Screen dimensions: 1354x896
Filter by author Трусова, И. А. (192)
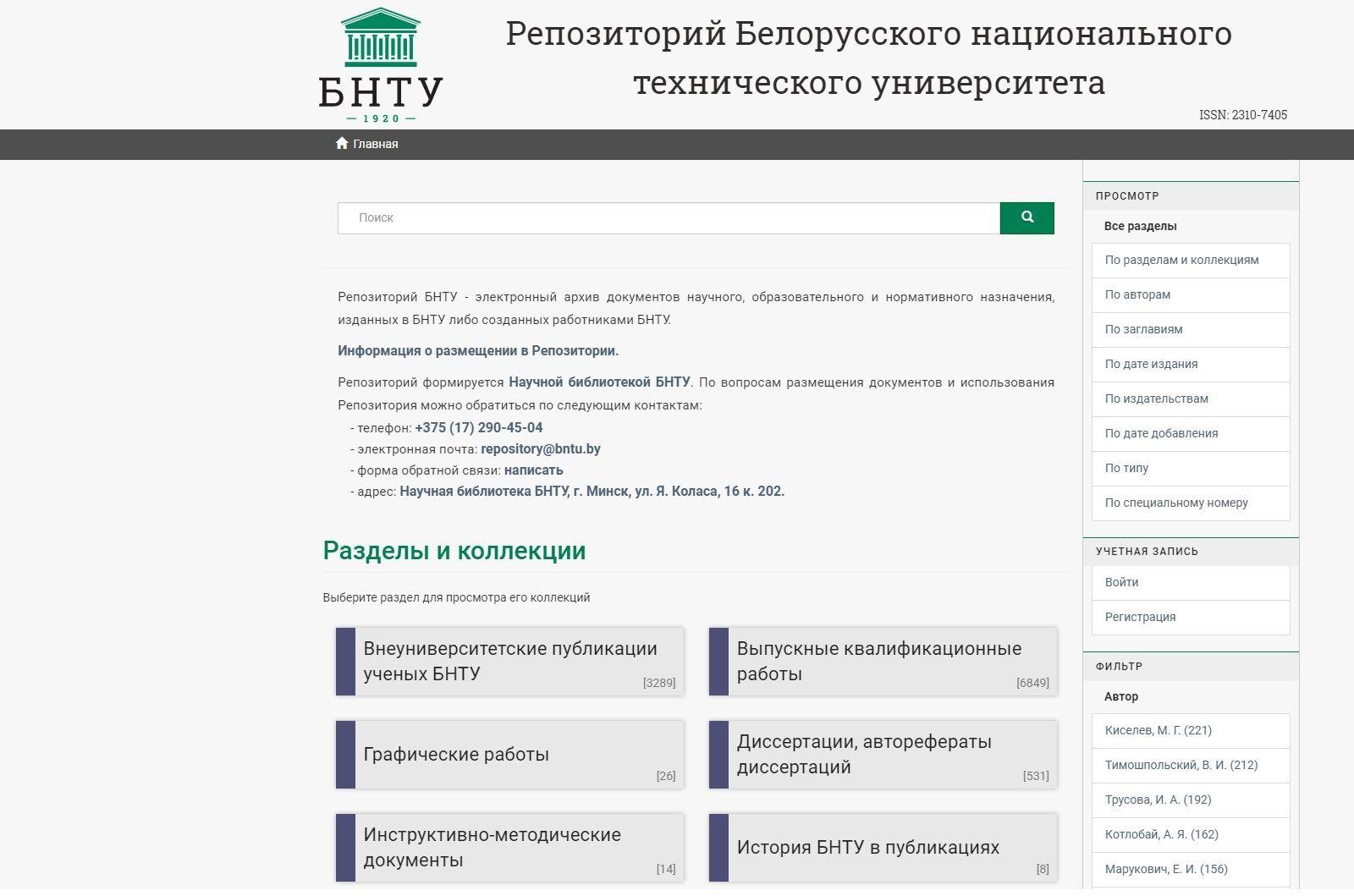point(1191,800)
